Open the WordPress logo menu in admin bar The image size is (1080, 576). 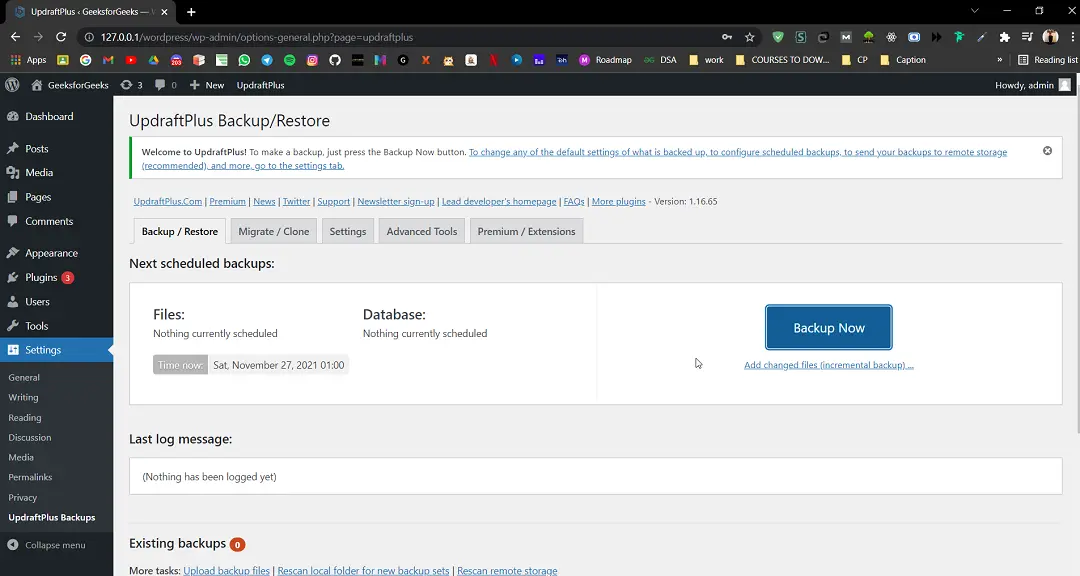coord(12,85)
